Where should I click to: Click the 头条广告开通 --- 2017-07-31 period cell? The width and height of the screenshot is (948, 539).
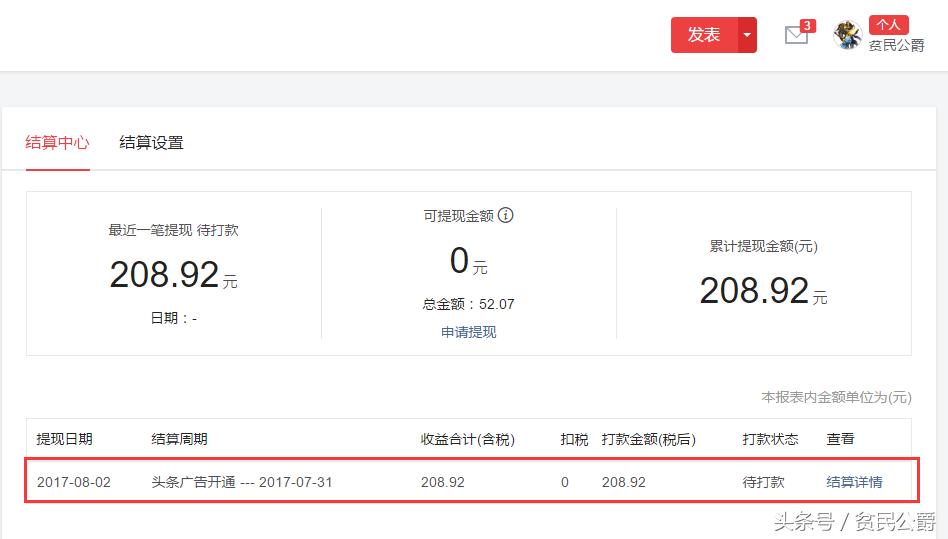[x=242, y=482]
